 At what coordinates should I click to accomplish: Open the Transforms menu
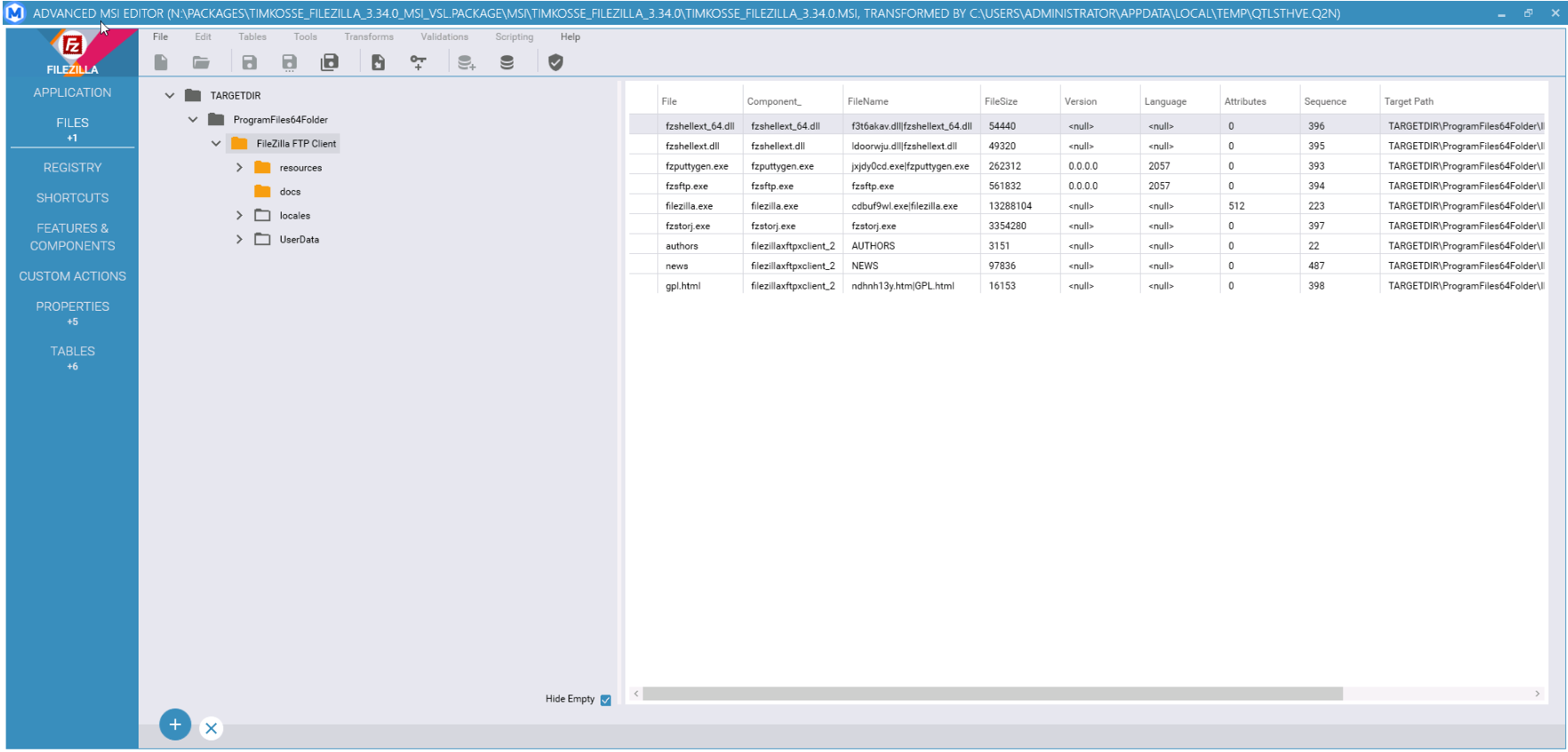pyautogui.click(x=370, y=37)
